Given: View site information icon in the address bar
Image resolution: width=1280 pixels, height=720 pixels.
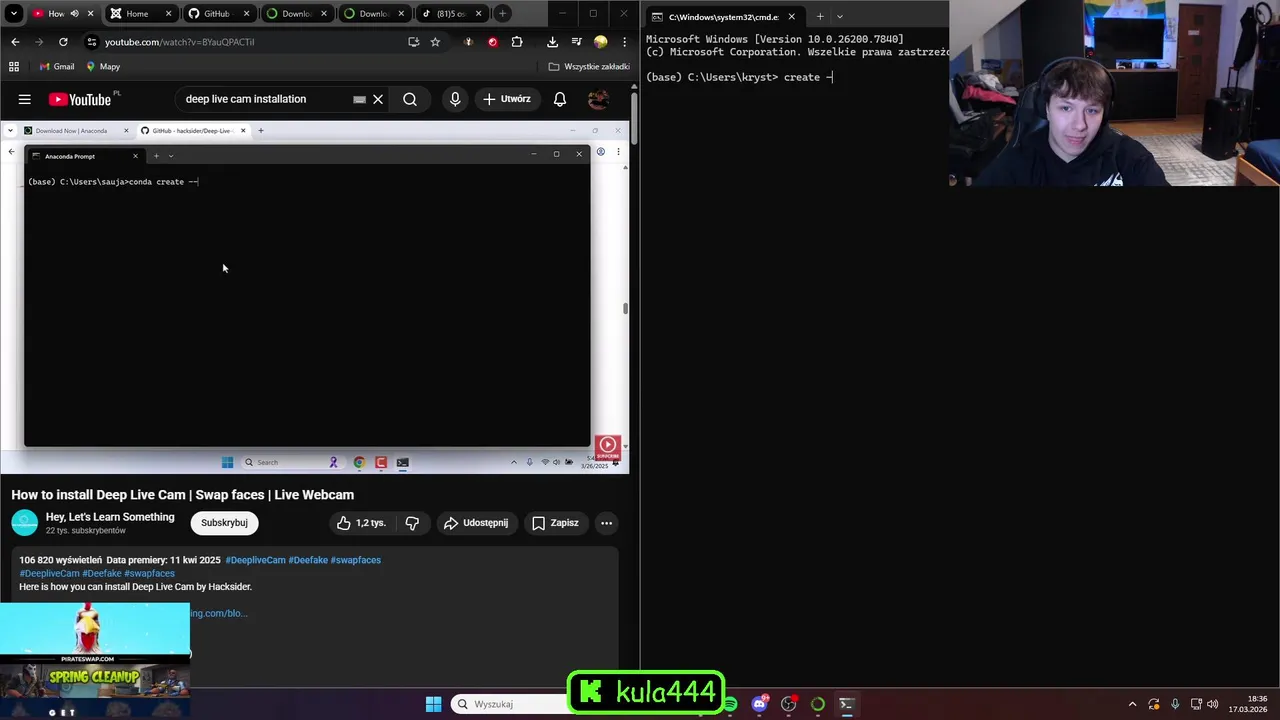Looking at the screenshot, I should 92,42.
